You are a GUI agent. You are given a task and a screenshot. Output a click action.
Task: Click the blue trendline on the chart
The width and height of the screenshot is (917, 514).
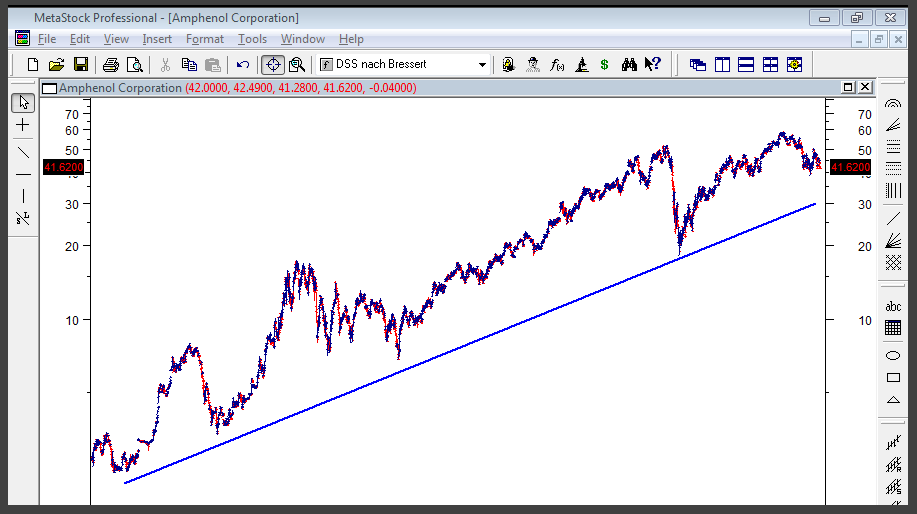(470, 344)
